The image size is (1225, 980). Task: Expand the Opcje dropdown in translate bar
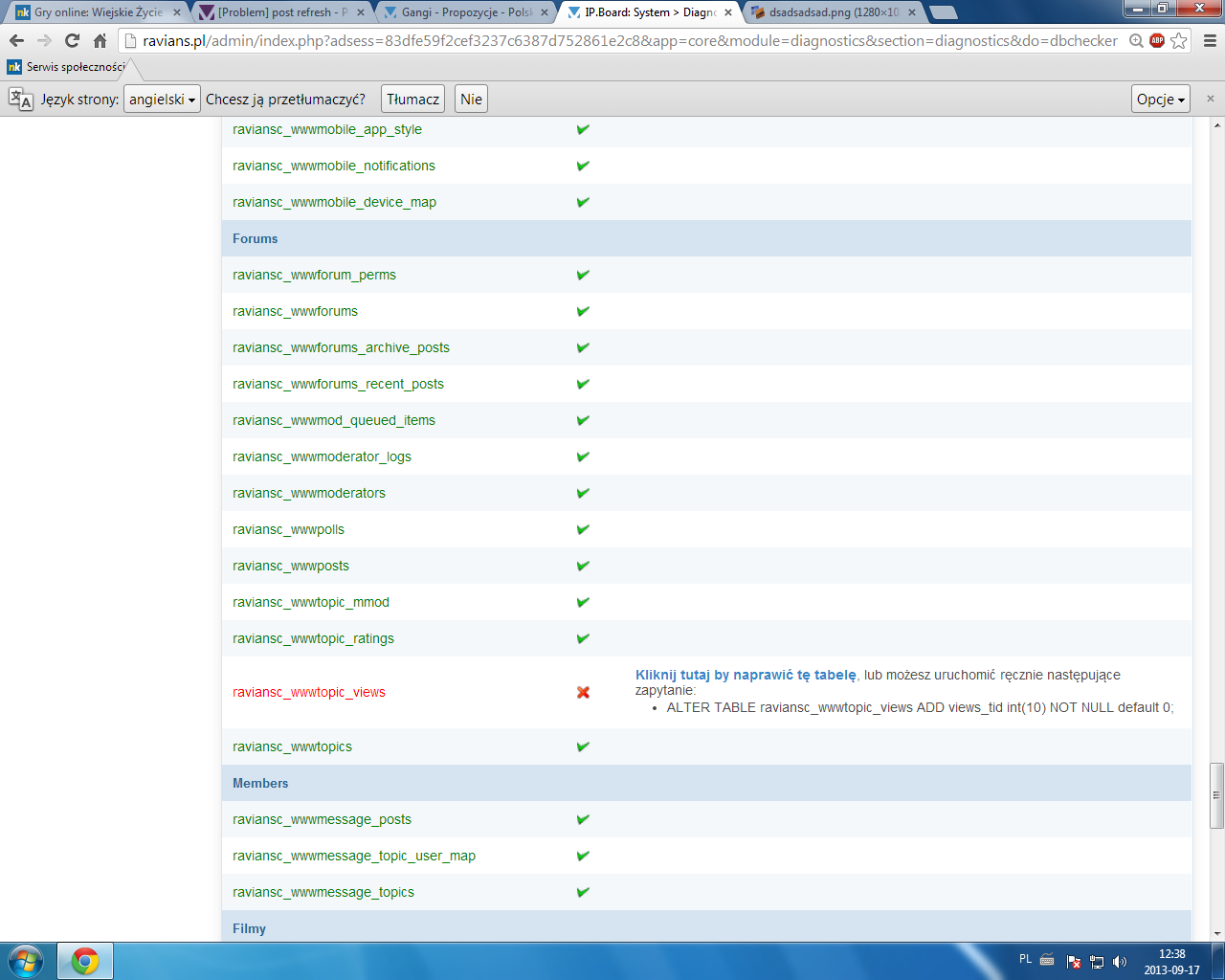click(x=1160, y=100)
